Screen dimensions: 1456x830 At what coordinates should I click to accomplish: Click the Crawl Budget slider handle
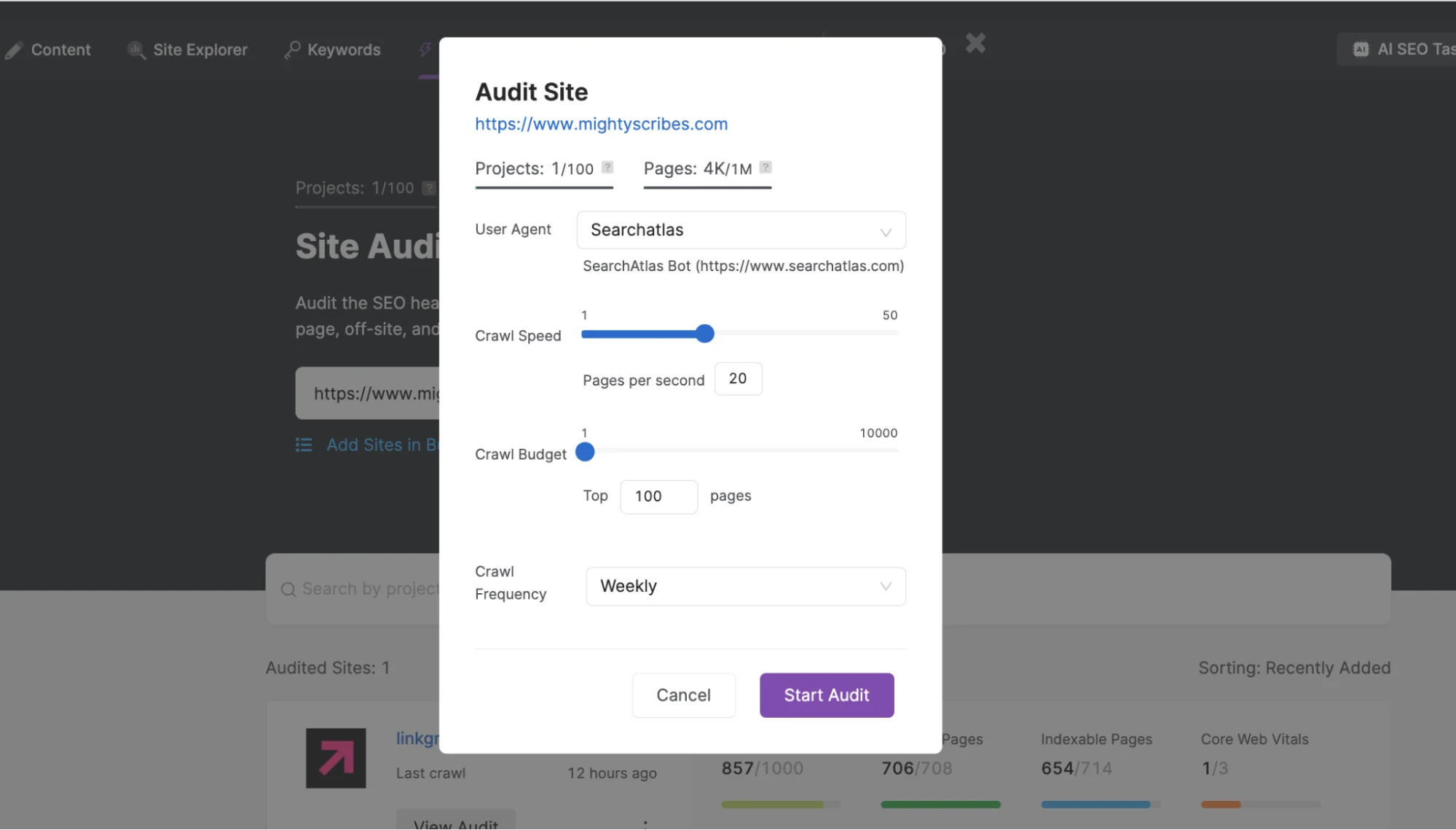click(585, 452)
